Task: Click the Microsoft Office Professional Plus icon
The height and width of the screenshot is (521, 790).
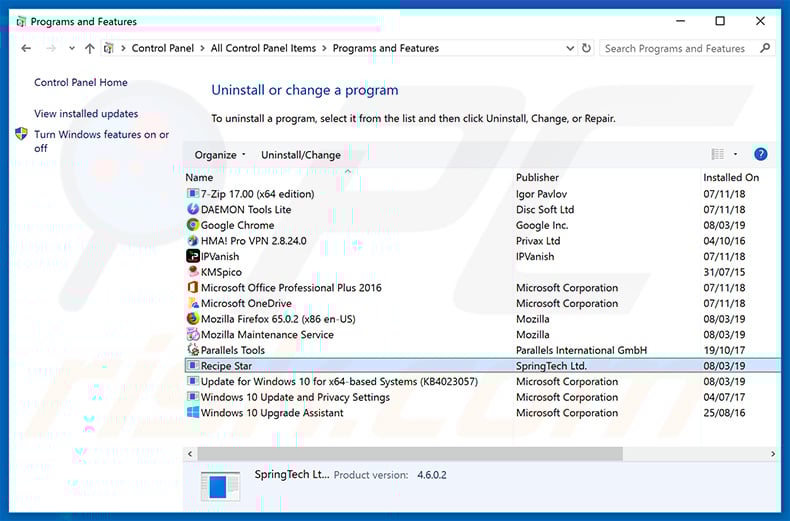Action: click(x=193, y=287)
